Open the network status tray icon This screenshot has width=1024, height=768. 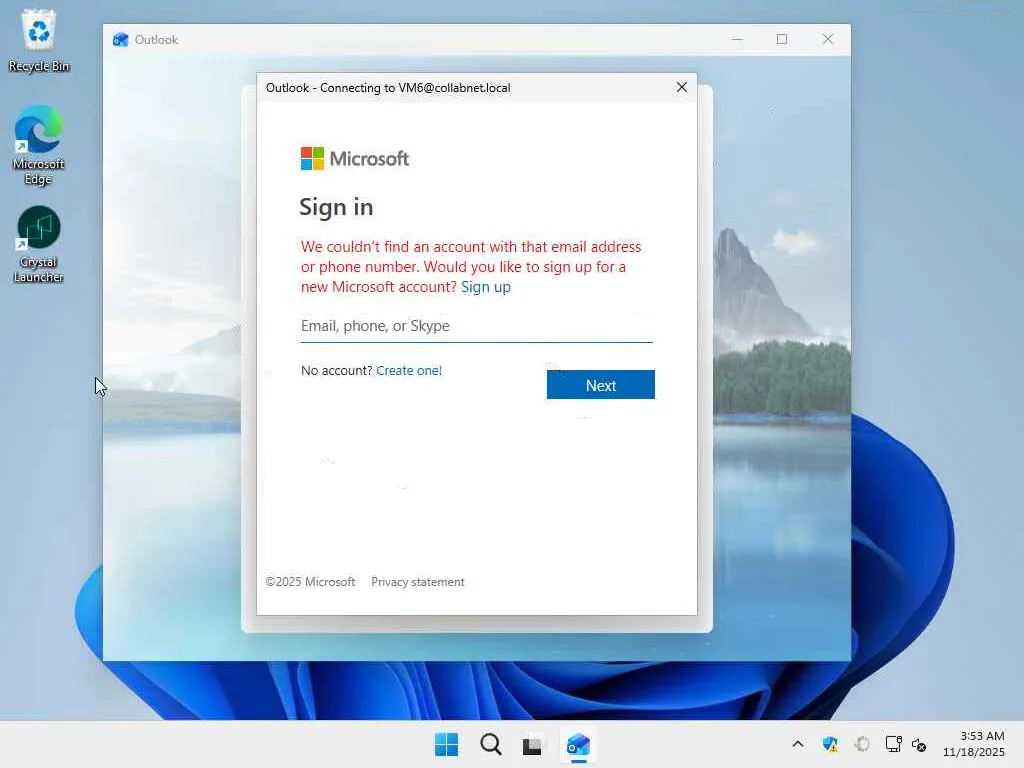[x=893, y=744]
